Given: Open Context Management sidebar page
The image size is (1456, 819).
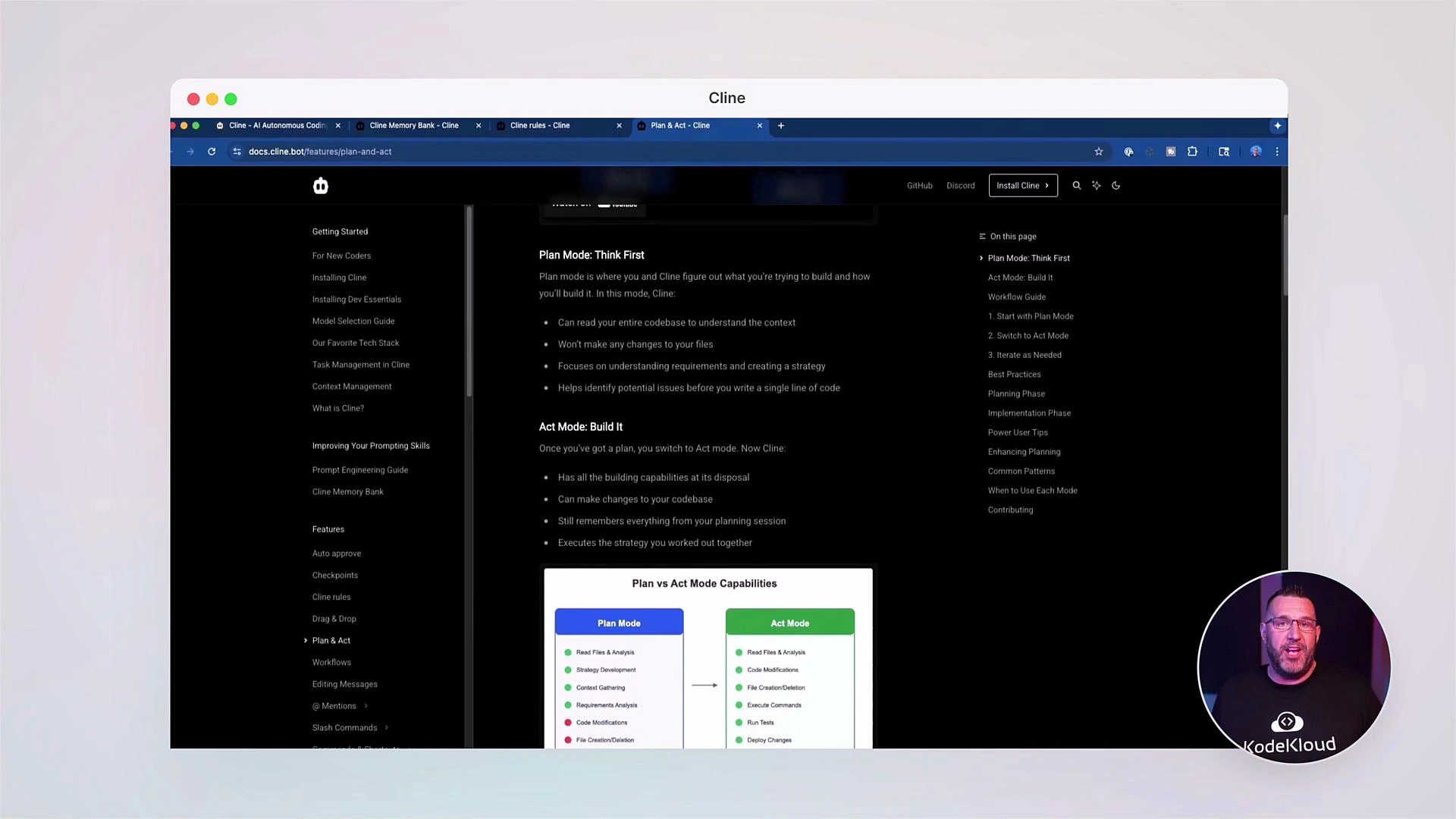Looking at the screenshot, I should coord(352,387).
